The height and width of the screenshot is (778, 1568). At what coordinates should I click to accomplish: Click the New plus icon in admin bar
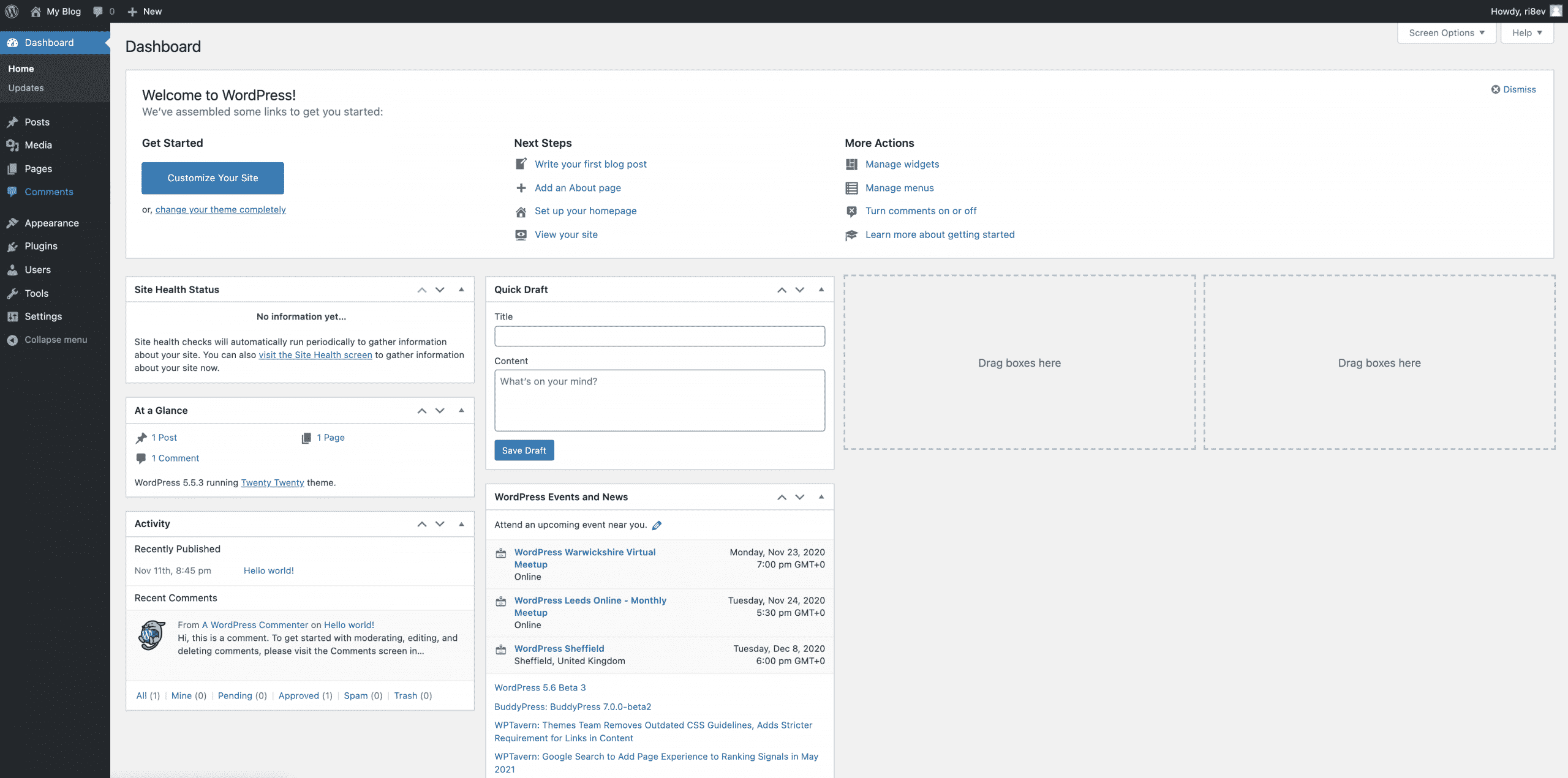point(132,12)
